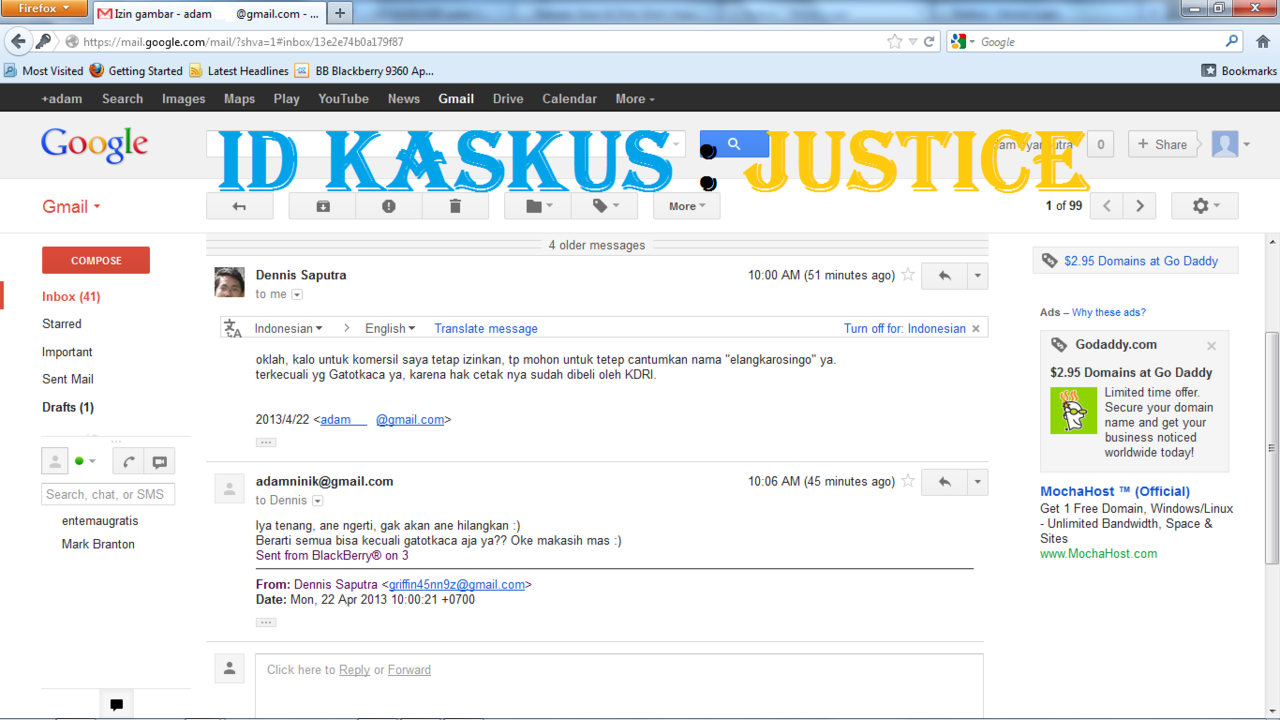Close the Godaddy.com ad

tap(1211, 346)
